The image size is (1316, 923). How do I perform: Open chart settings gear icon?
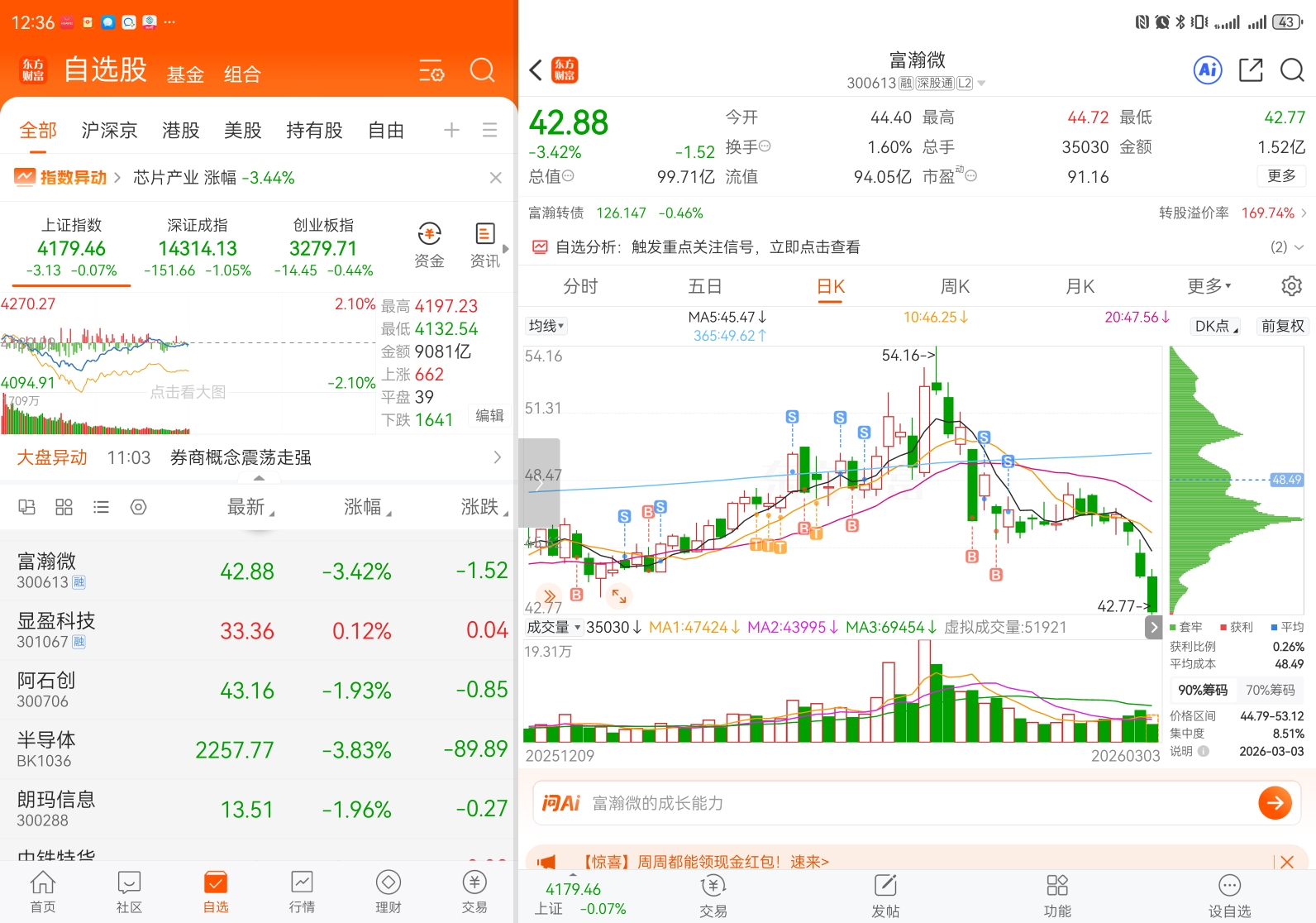(x=1291, y=286)
